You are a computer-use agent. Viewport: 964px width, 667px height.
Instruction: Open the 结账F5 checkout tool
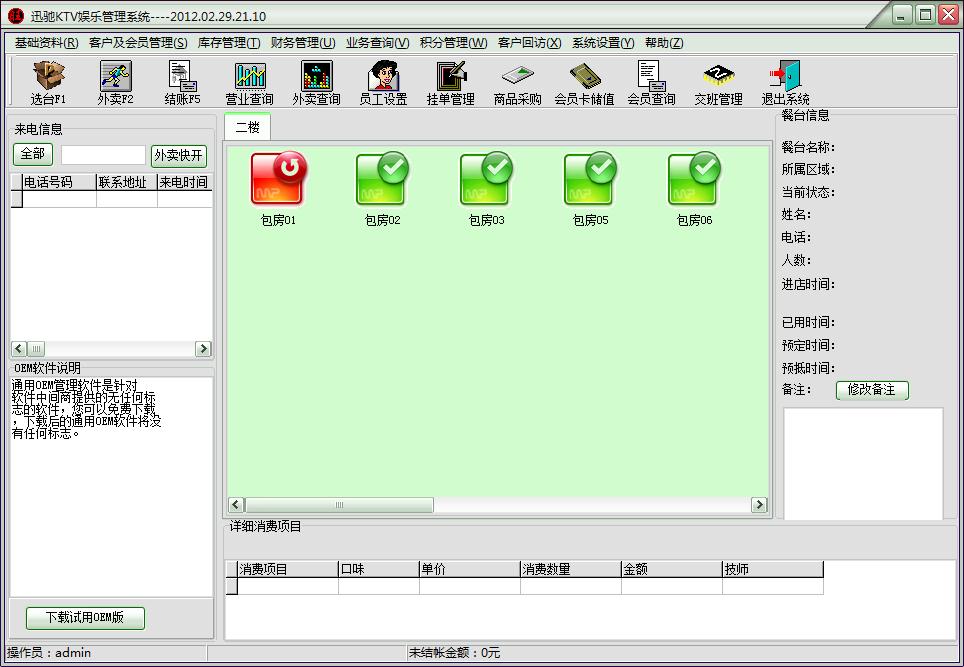pyautogui.click(x=183, y=82)
